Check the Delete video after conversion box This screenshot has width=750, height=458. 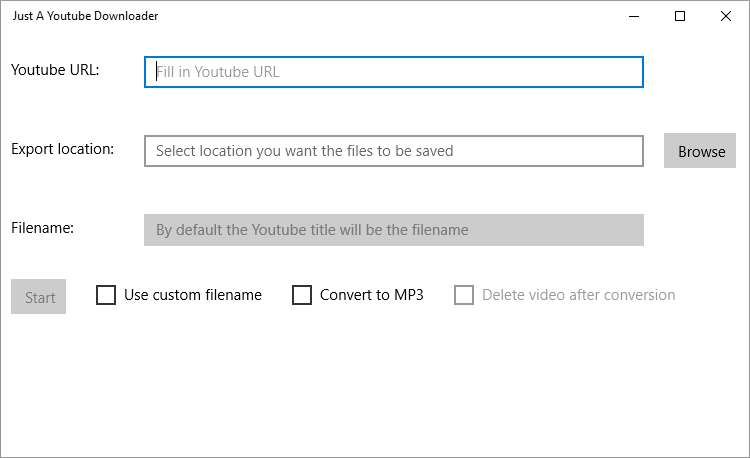tap(464, 295)
